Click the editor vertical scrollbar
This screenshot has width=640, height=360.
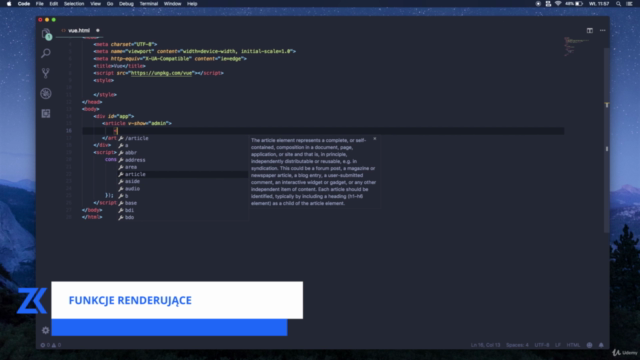click(x=607, y=139)
